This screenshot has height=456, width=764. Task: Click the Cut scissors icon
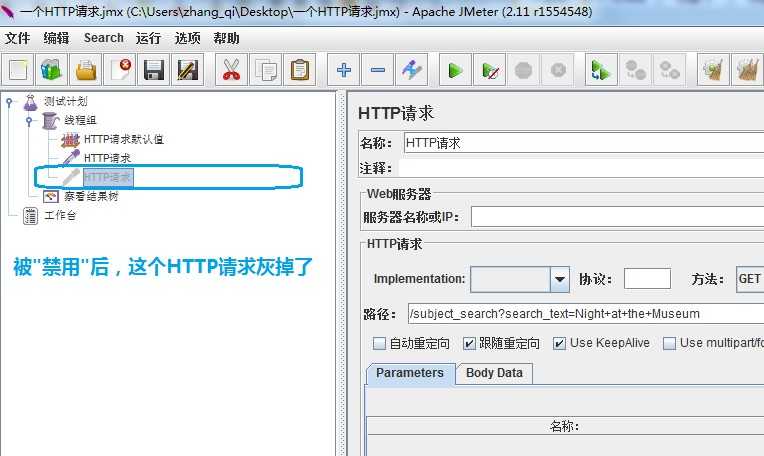(x=231, y=70)
